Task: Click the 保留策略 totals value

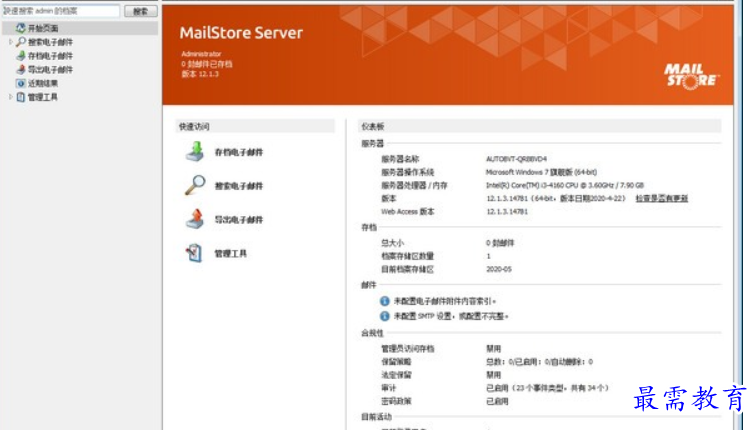Action: [x=539, y=361]
